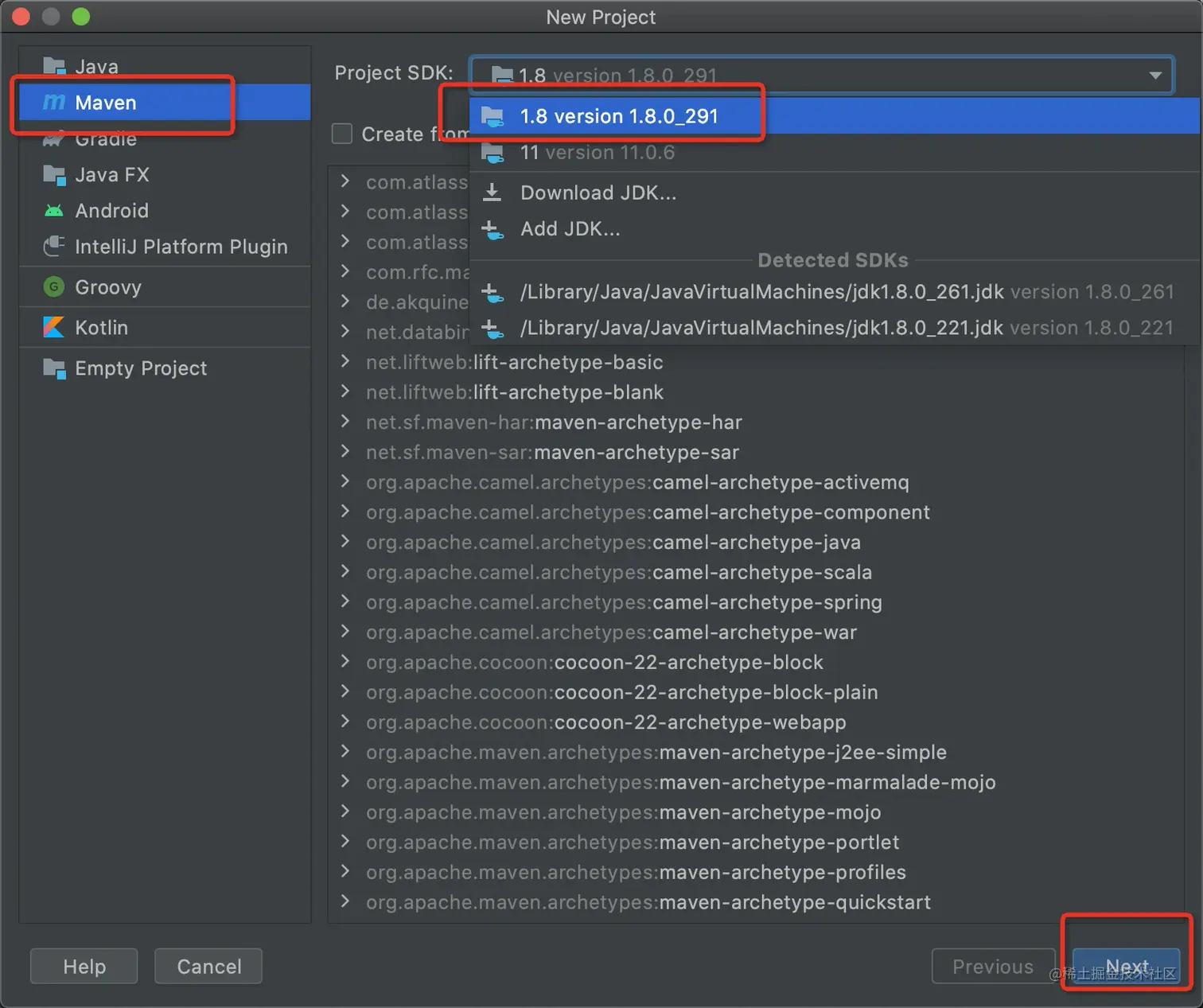Click the download arrow icon for Download JDK
This screenshot has height=1008, width=1203.
tap(492, 193)
